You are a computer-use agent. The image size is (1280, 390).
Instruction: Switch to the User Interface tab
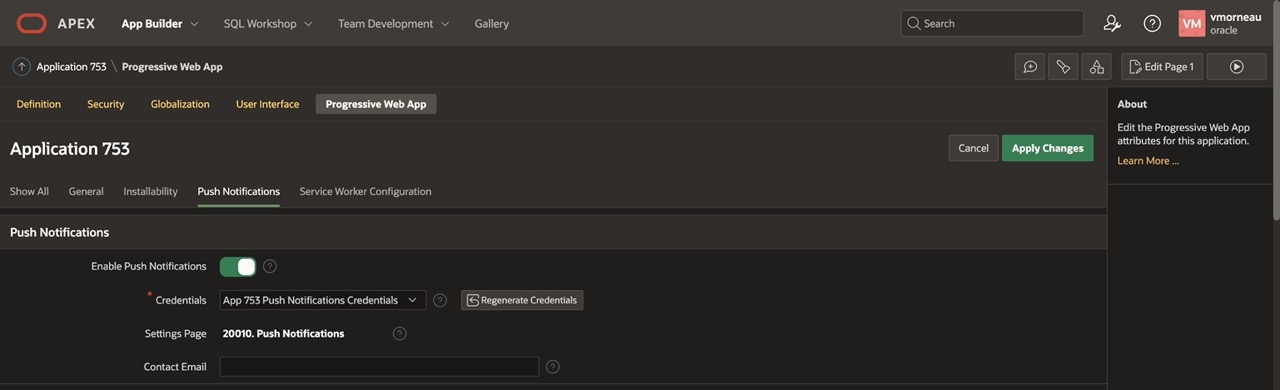267,104
